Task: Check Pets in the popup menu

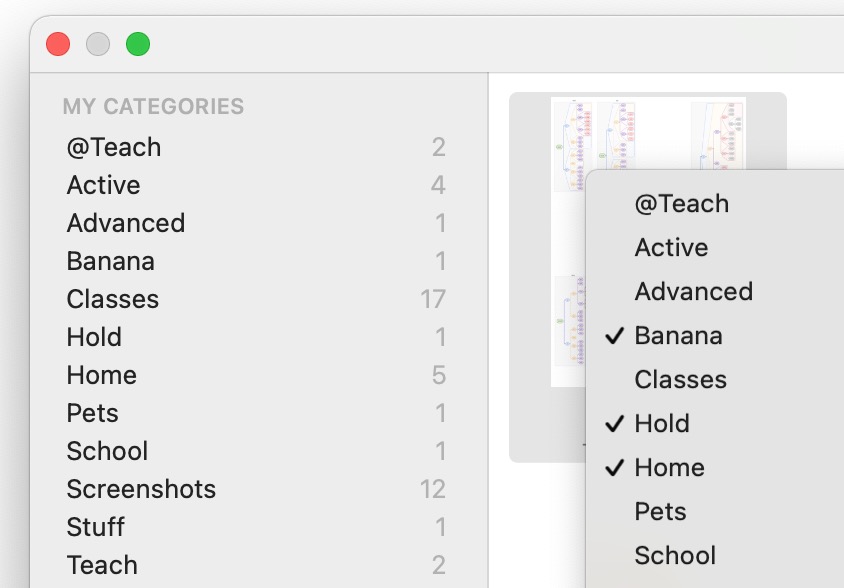Action: point(660,512)
